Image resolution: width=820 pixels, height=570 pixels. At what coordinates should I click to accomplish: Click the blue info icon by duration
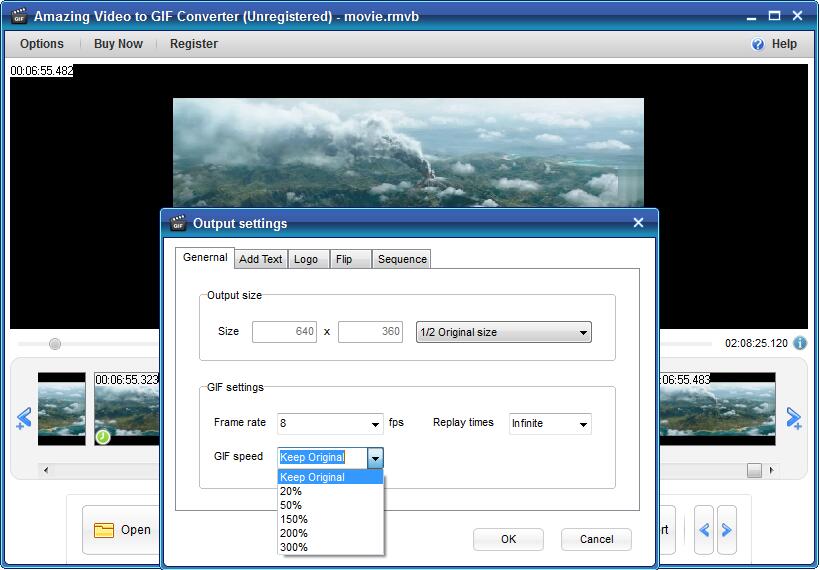pyautogui.click(x=800, y=343)
